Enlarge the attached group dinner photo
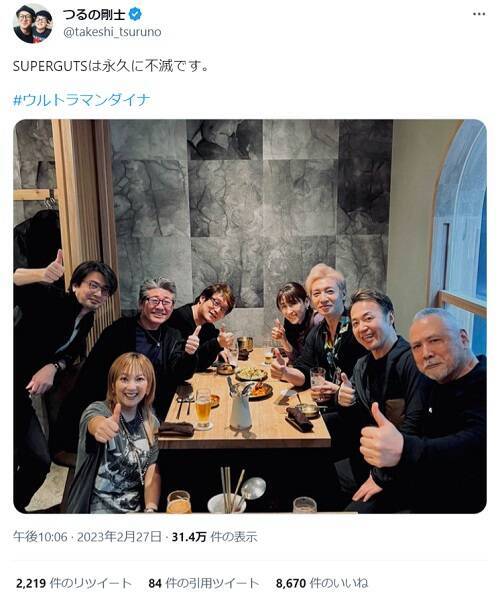 250,316
